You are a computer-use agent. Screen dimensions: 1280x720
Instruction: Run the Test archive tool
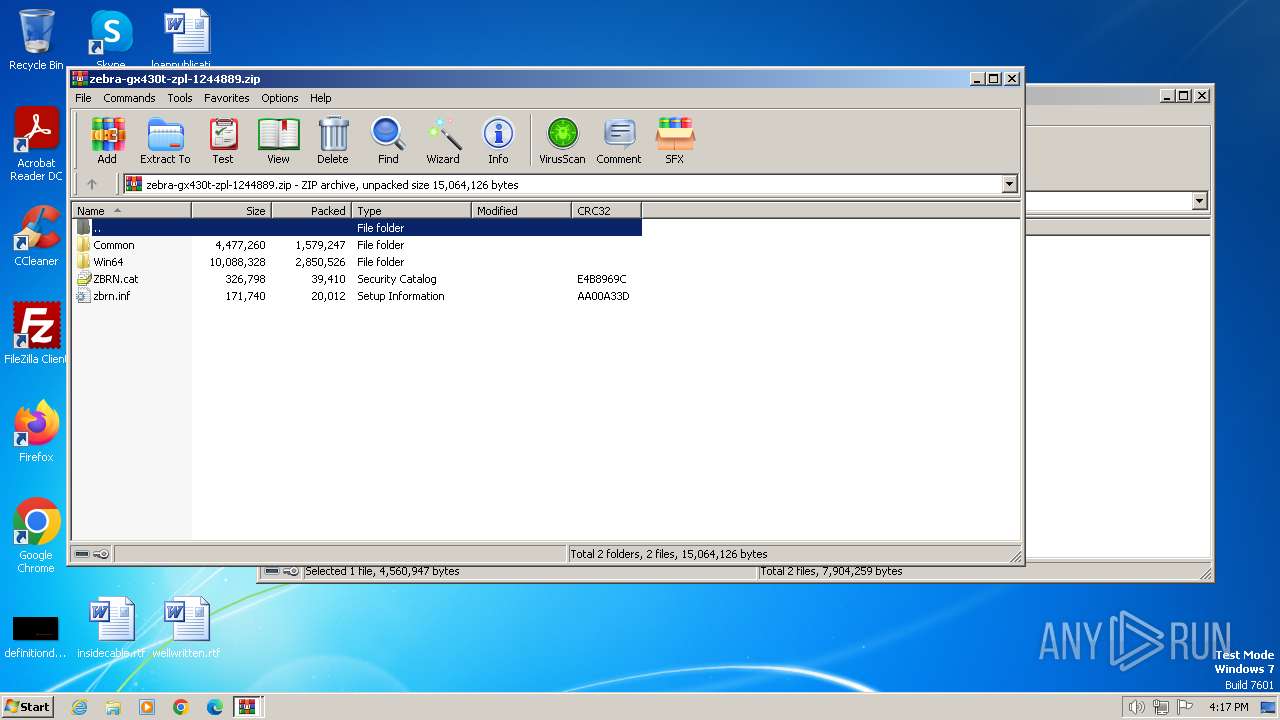[x=223, y=140]
